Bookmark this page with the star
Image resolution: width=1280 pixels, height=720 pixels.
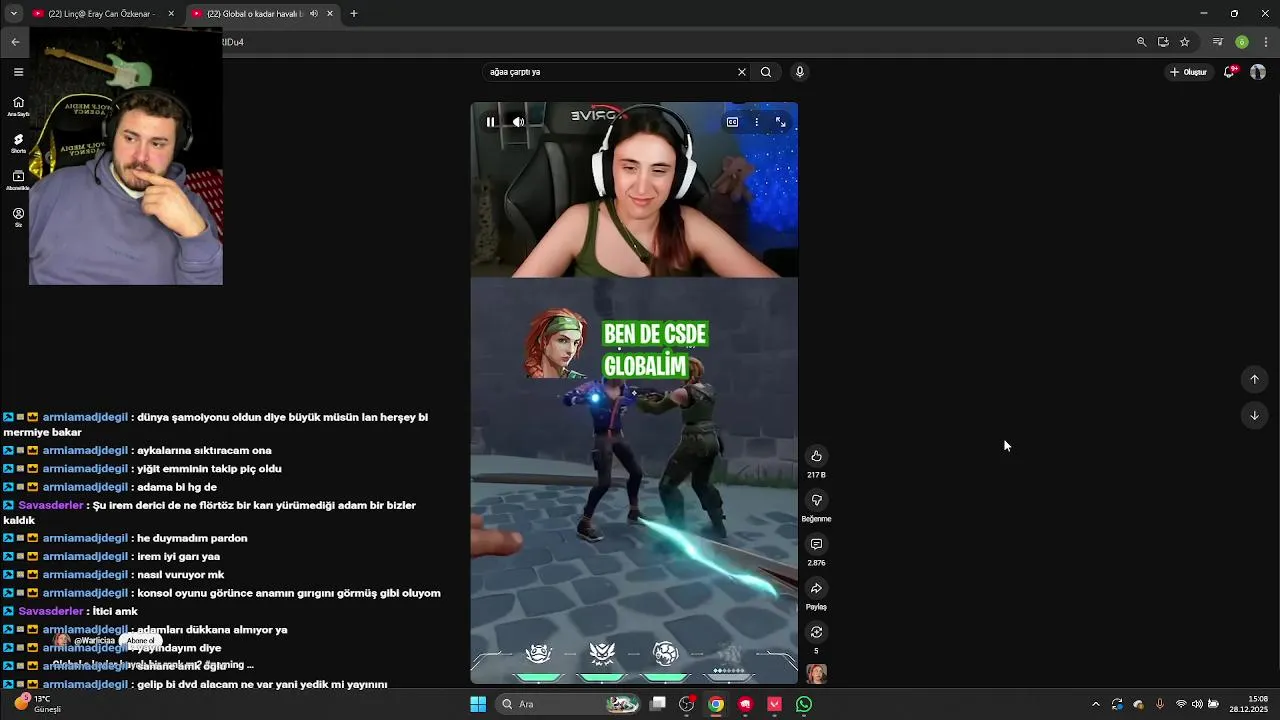pos(1184,42)
